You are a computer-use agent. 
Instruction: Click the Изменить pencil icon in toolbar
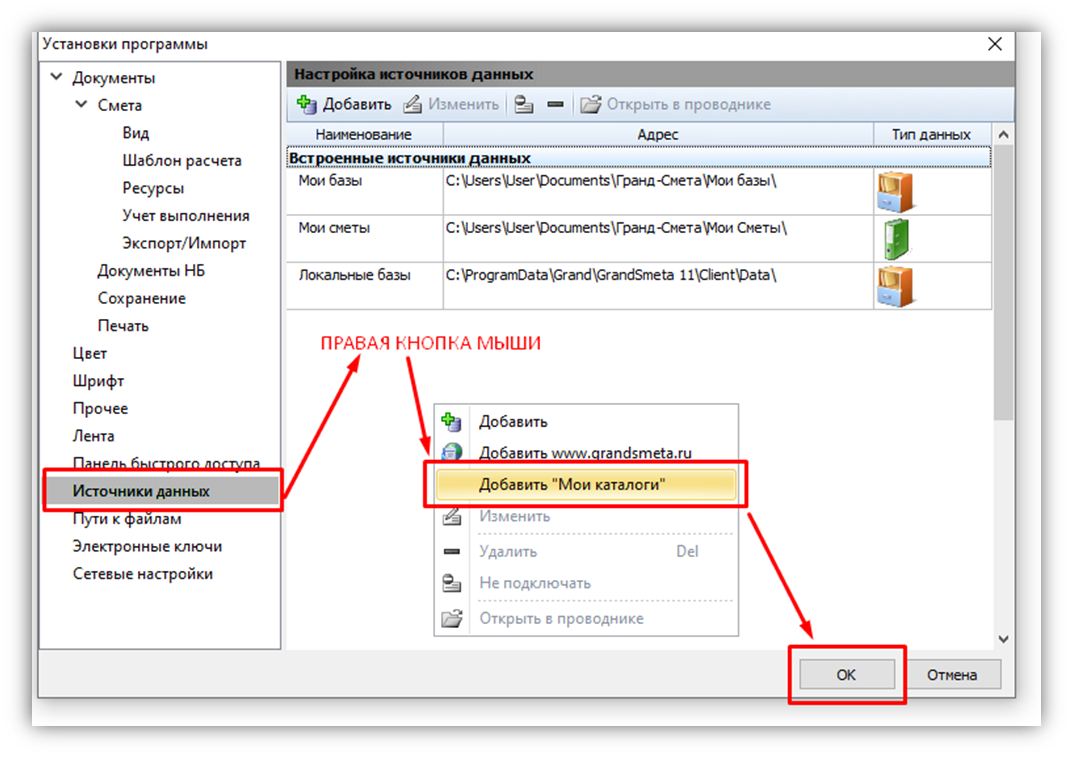click(x=413, y=105)
